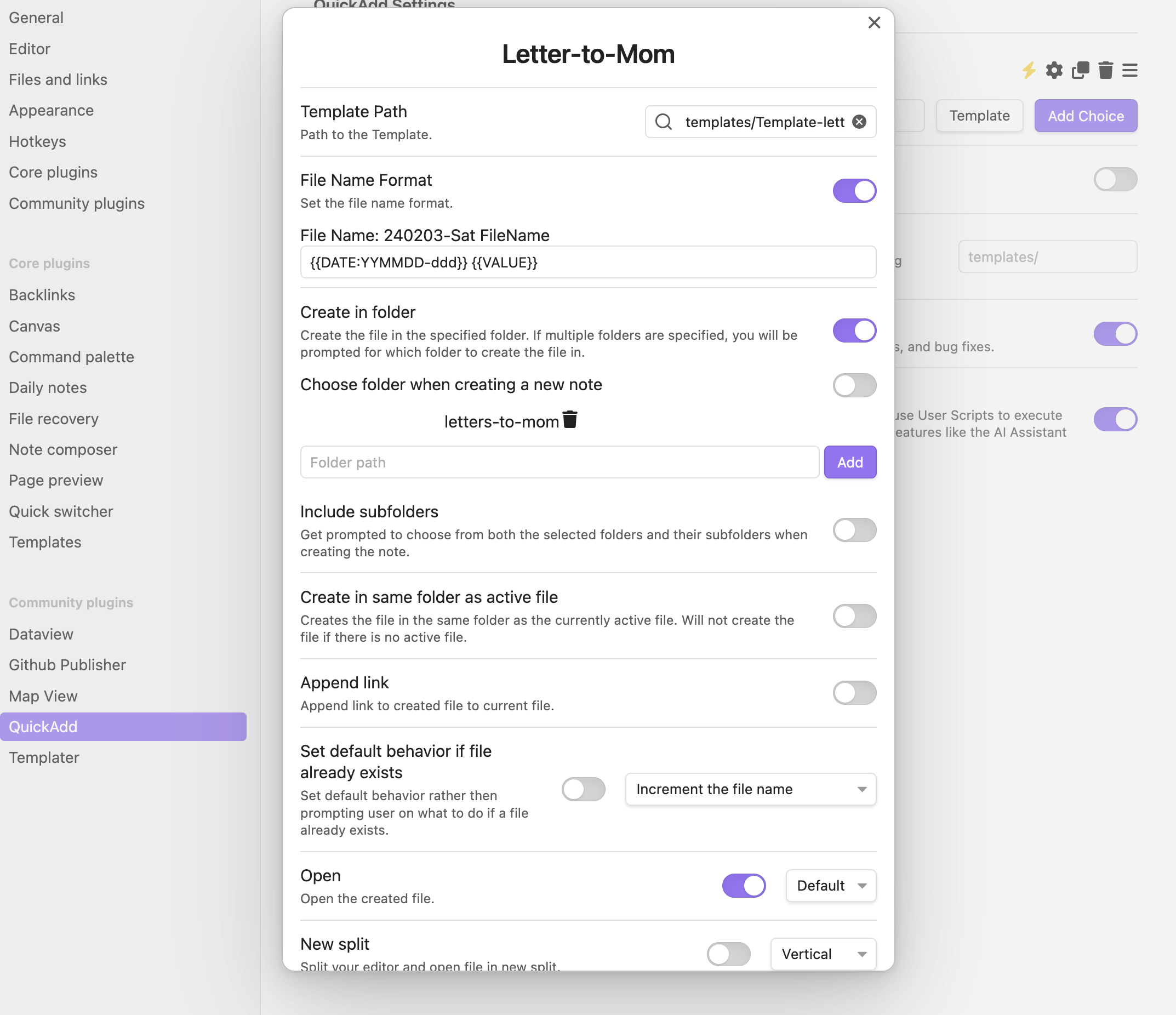Image resolution: width=1176 pixels, height=1015 pixels.
Task: Expand the Open mode Default dropdown
Action: 830,886
